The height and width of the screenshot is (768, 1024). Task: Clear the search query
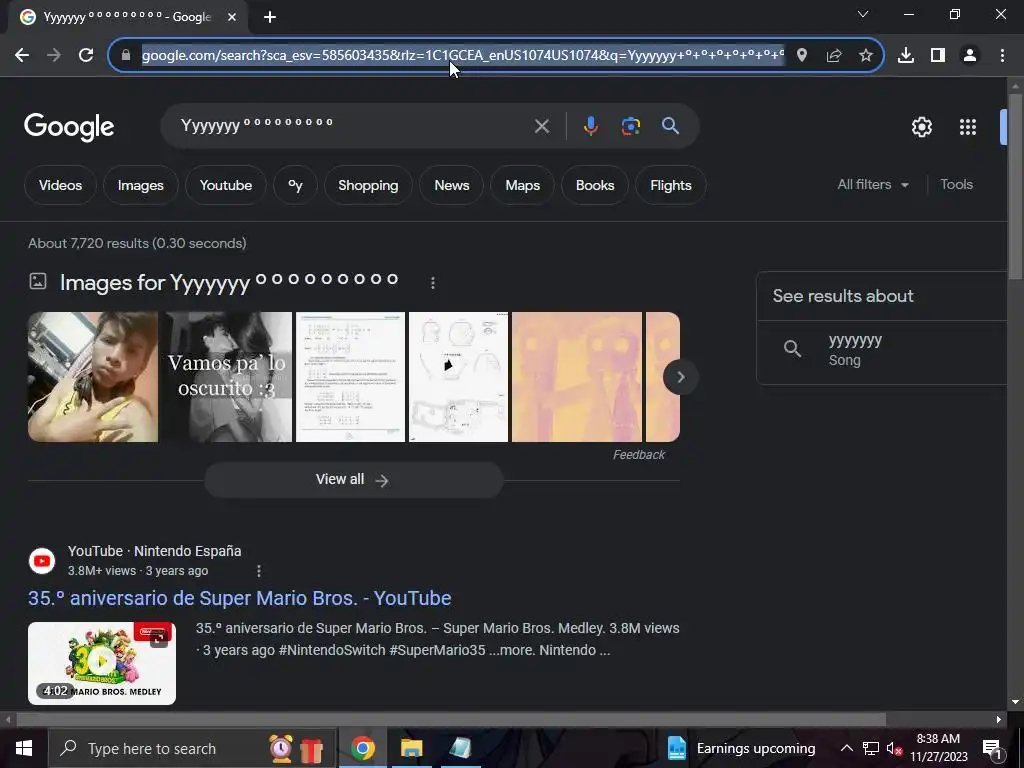[541, 126]
